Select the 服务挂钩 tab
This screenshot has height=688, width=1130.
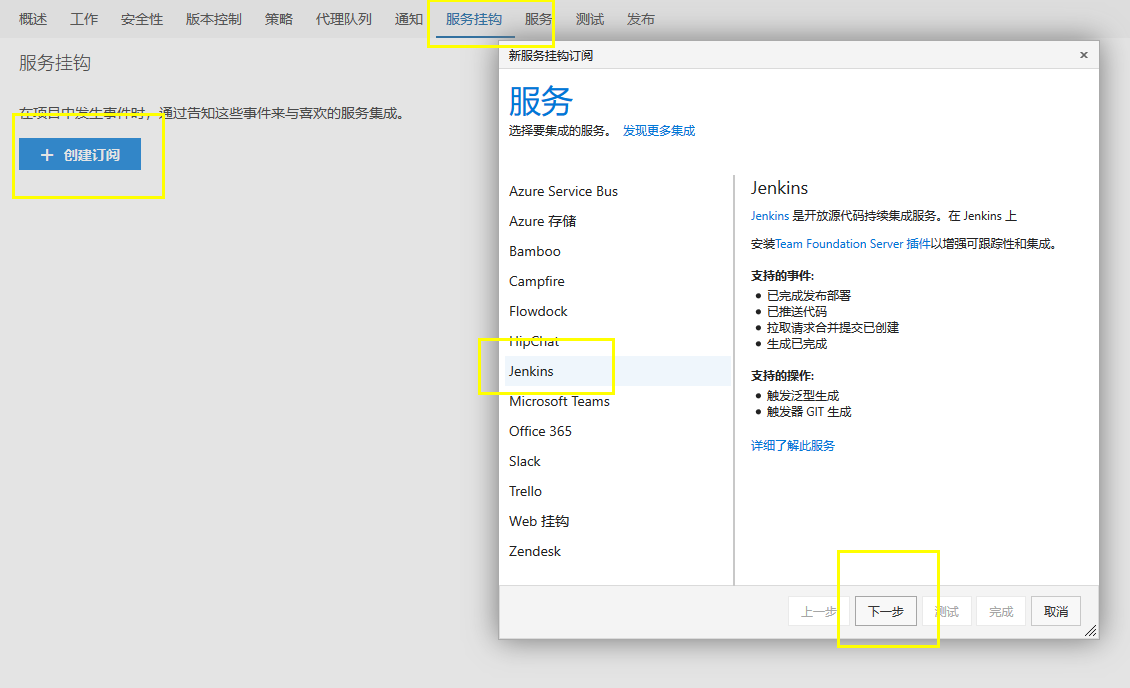coord(474,19)
